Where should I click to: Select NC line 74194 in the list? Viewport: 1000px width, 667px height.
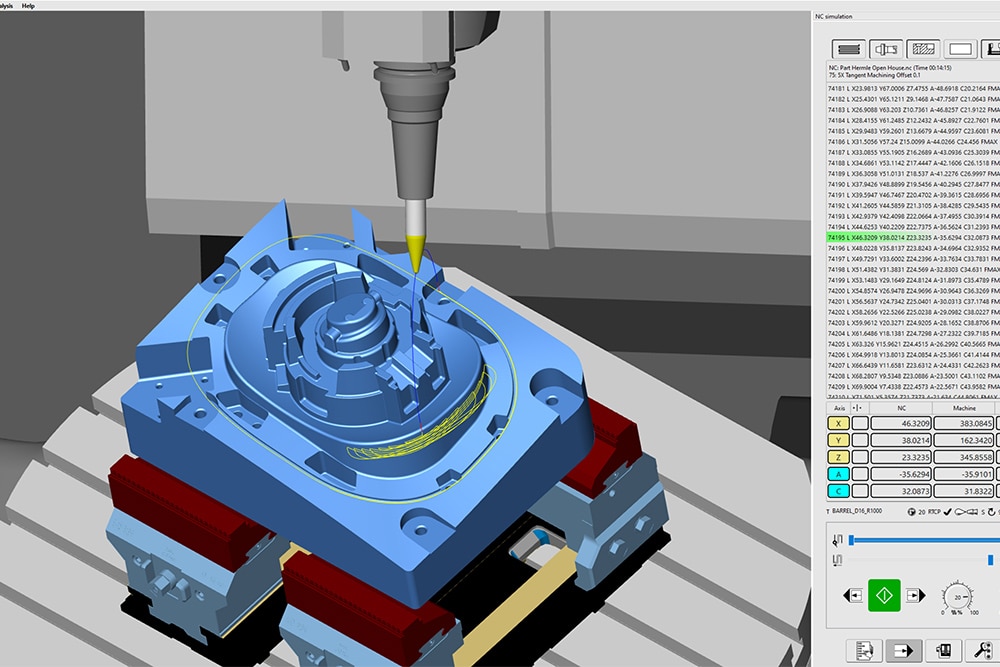913,227
